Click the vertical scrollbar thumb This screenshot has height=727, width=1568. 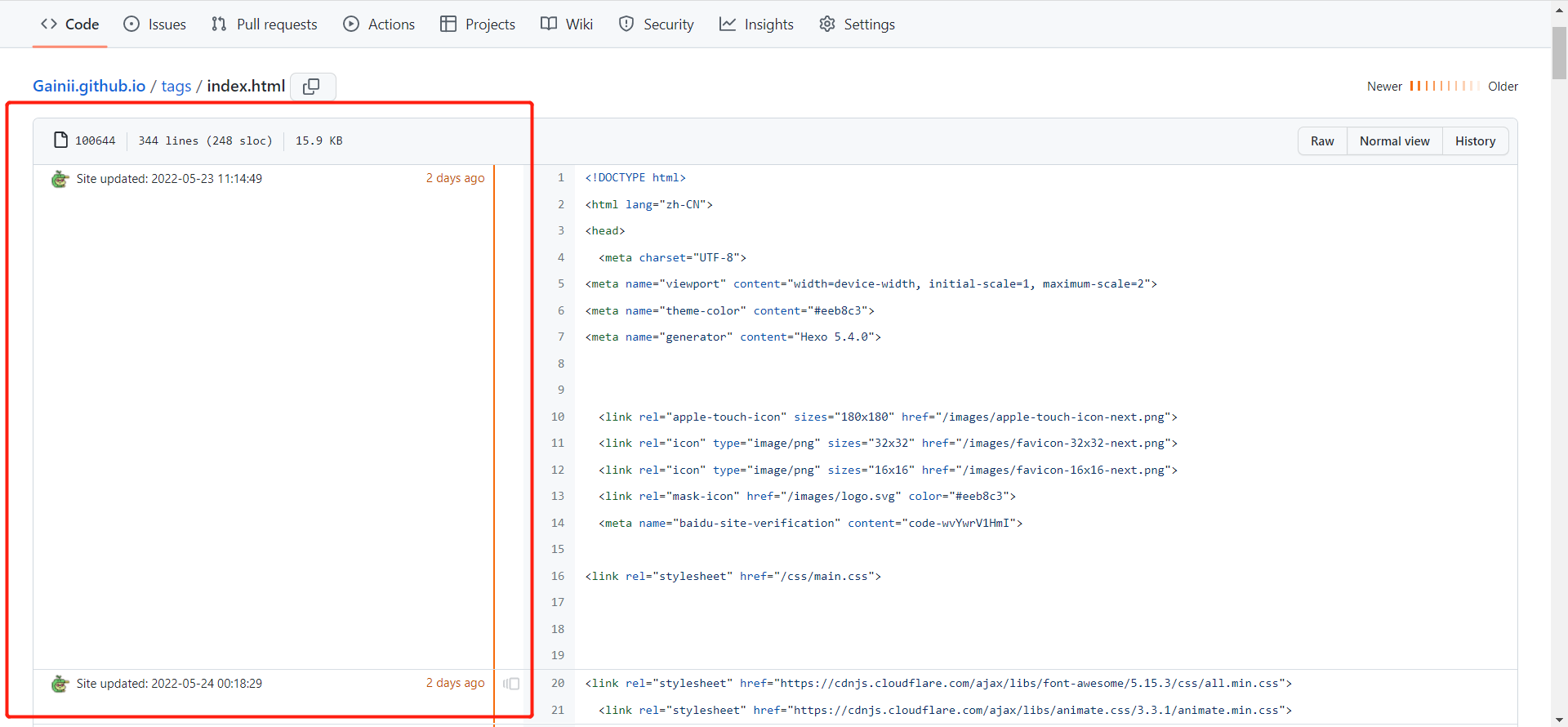[1559, 53]
